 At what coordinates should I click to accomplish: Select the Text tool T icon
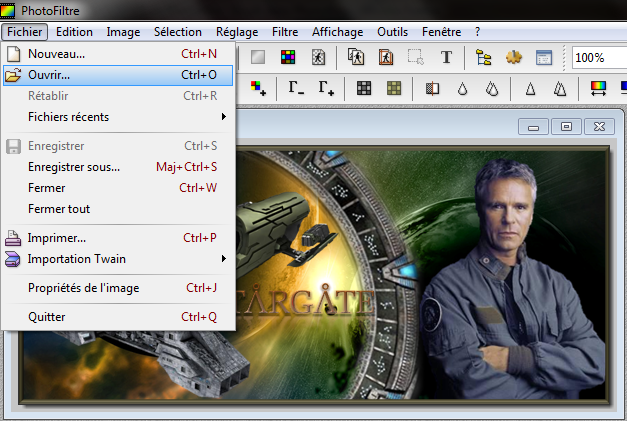click(446, 57)
